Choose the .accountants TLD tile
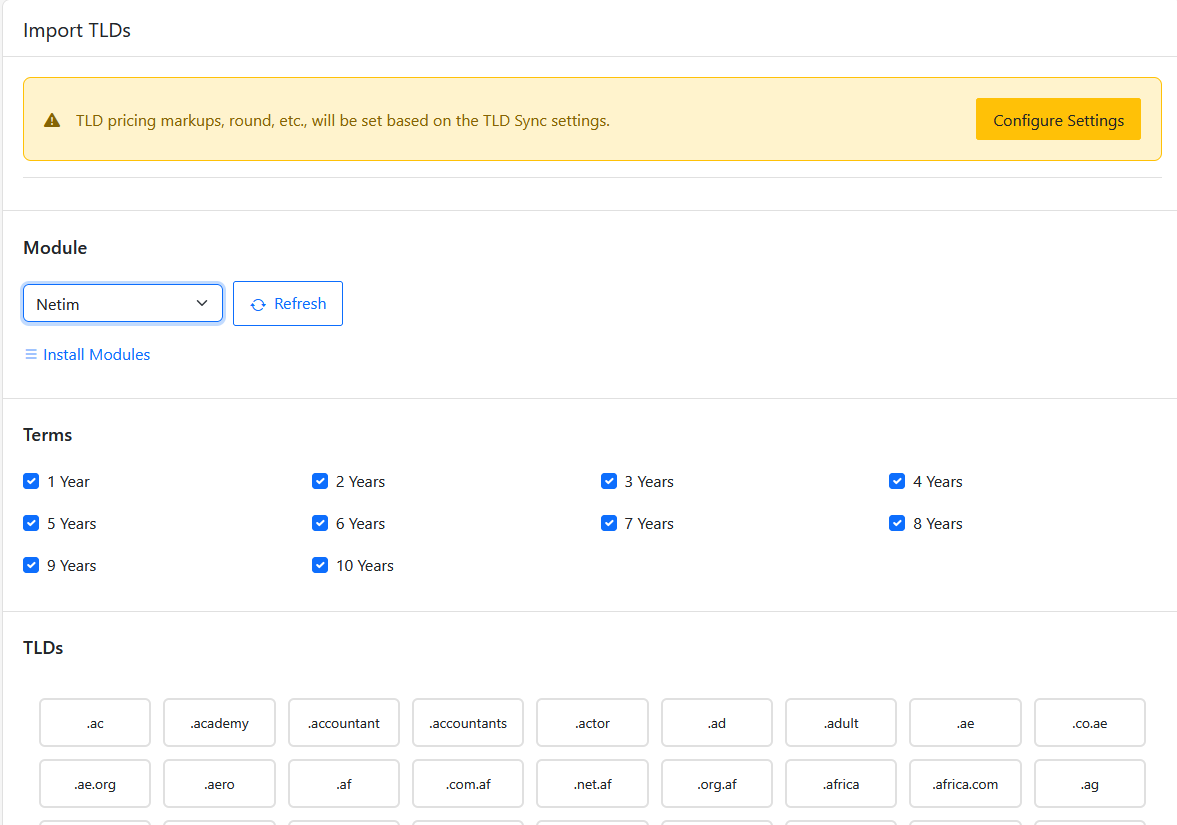Screen dimensions: 1177x825 coord(468,723)
